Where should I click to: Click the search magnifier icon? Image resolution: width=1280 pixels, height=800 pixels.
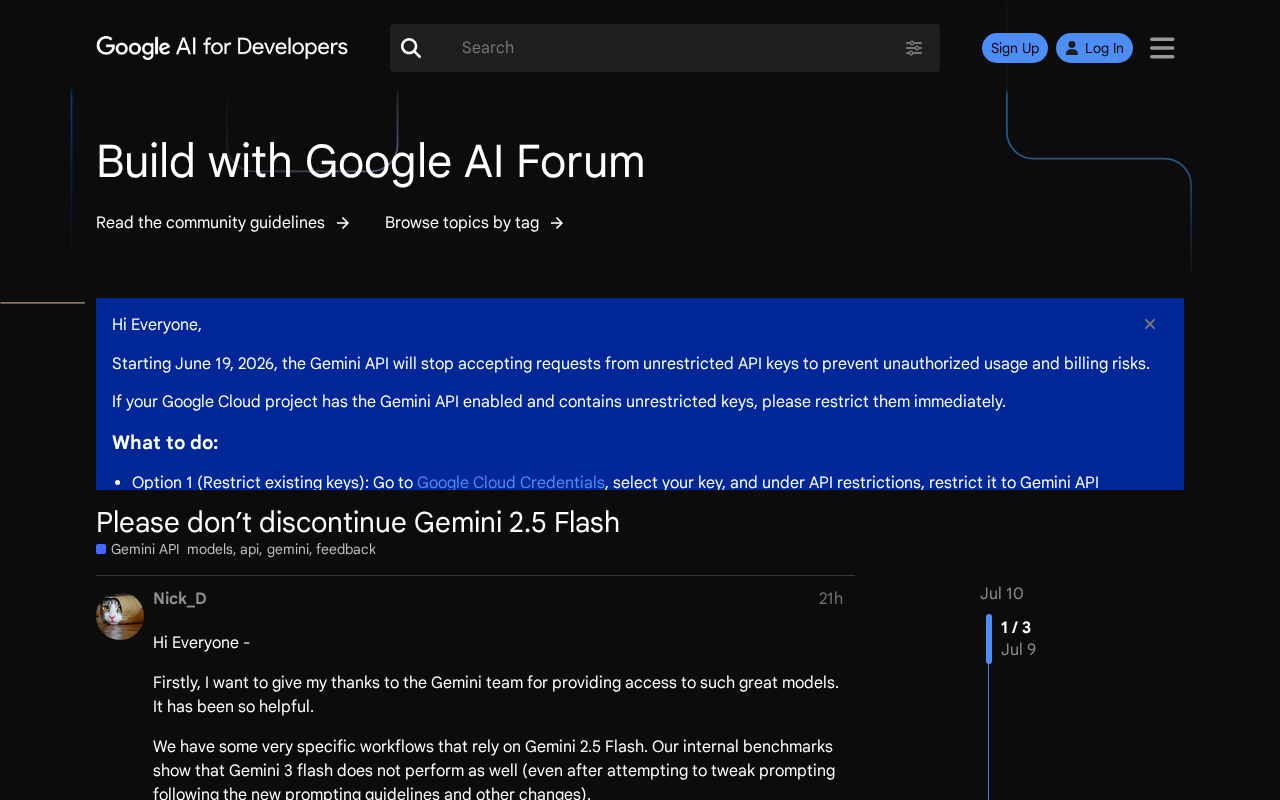pos(411,48)
